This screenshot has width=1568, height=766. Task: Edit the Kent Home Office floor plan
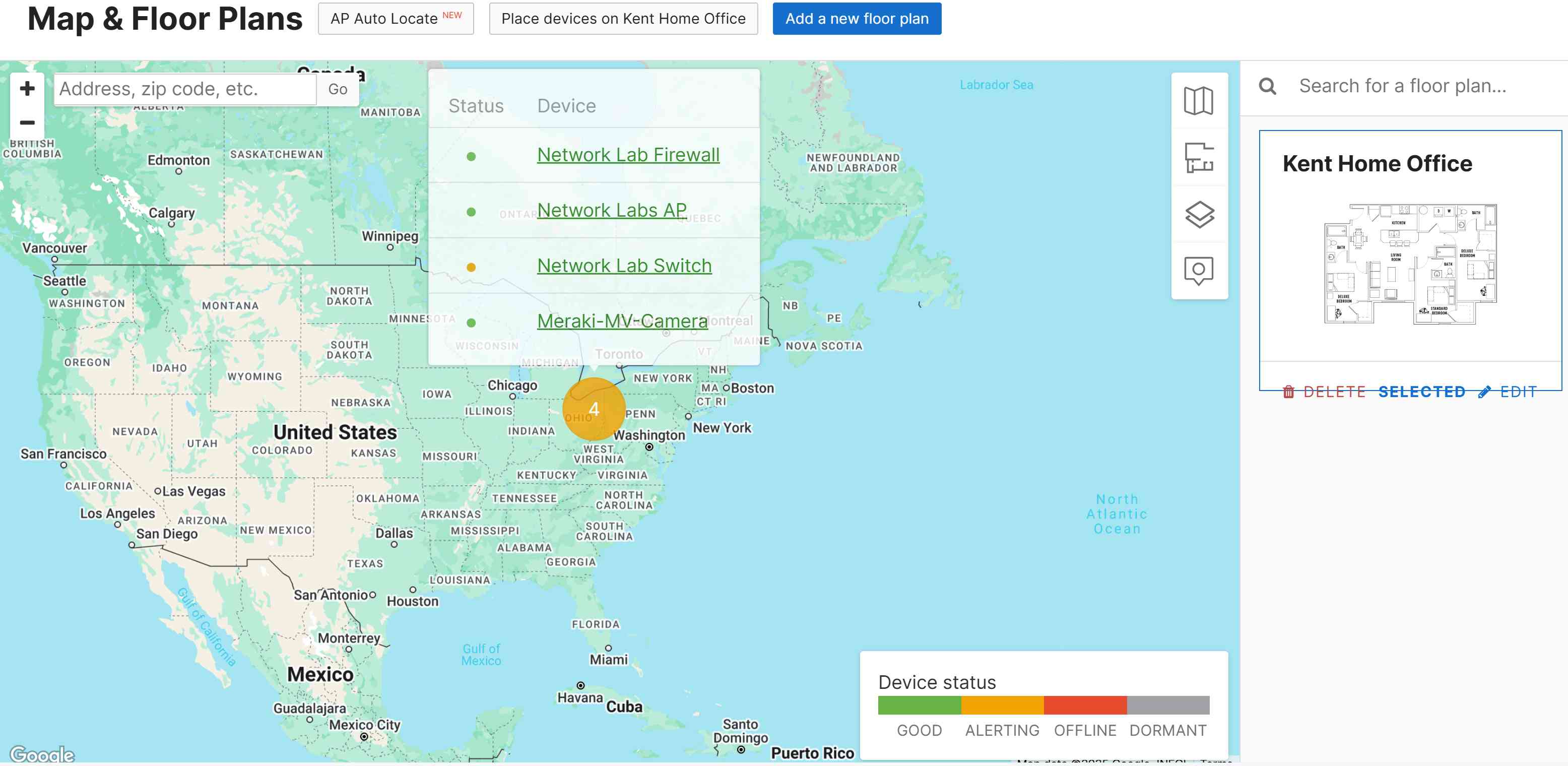pyautogui.click(x=1507, y=392)
